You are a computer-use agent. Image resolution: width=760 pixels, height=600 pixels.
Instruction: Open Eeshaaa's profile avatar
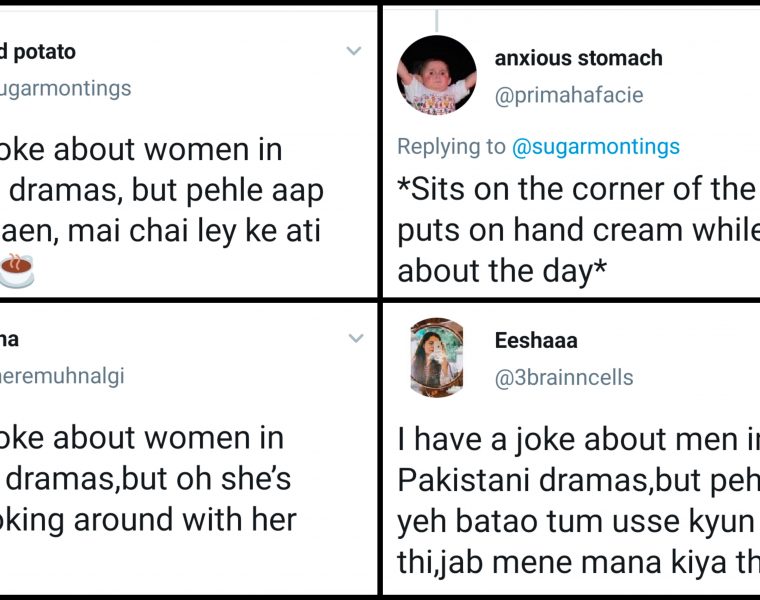point(437,360)
